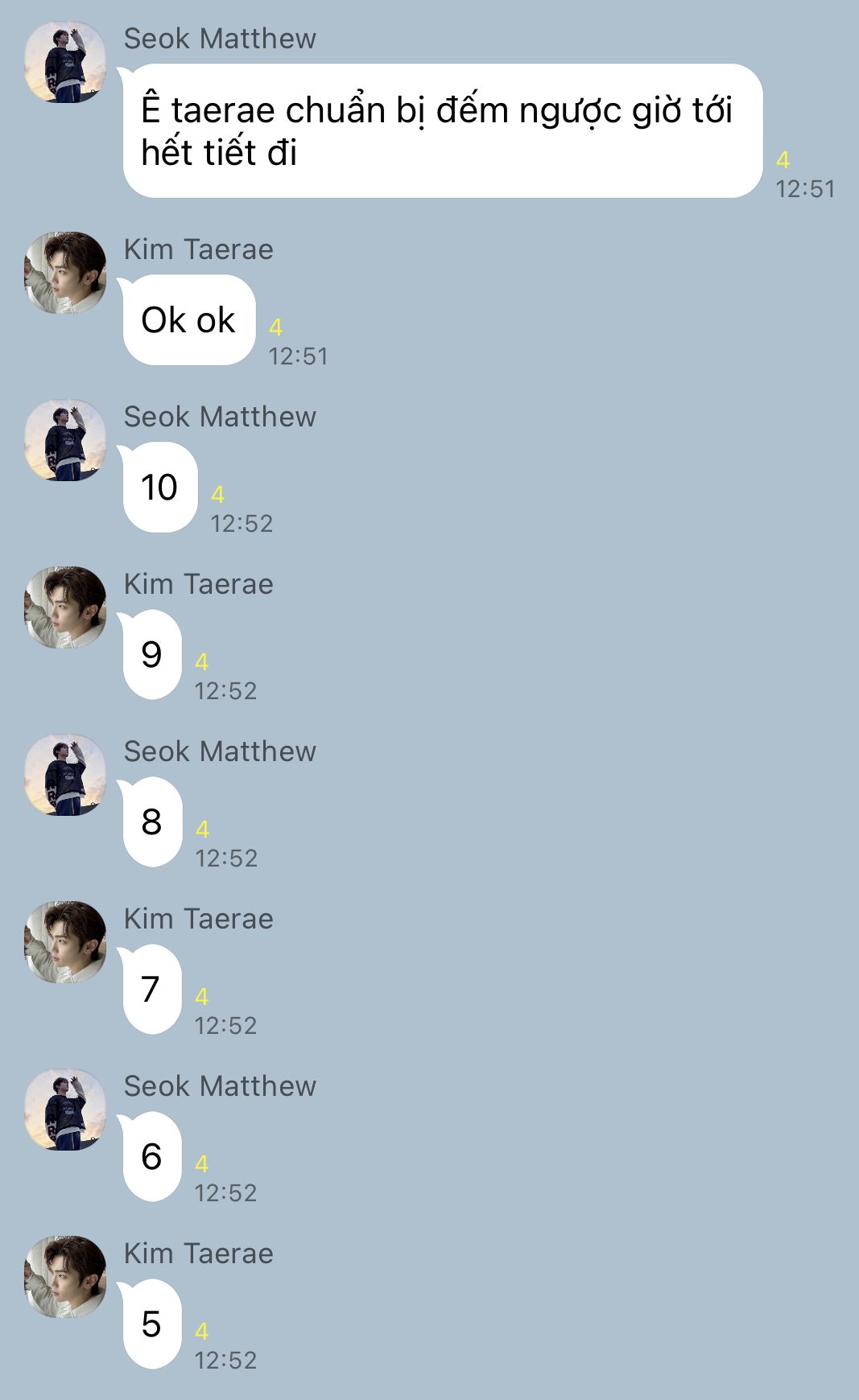
Task: Select the "Ok ok" message bubble
Action: pos(188,319)
